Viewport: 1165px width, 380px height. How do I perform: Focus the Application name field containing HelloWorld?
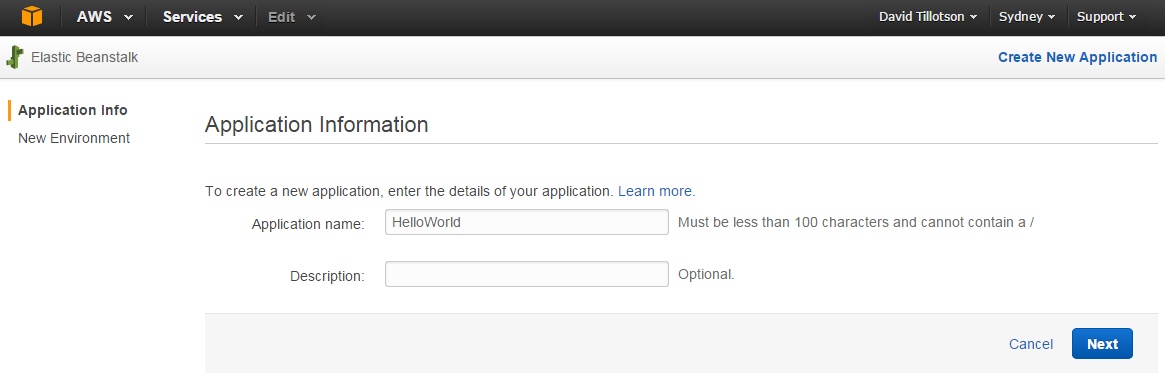coord(527,222)
